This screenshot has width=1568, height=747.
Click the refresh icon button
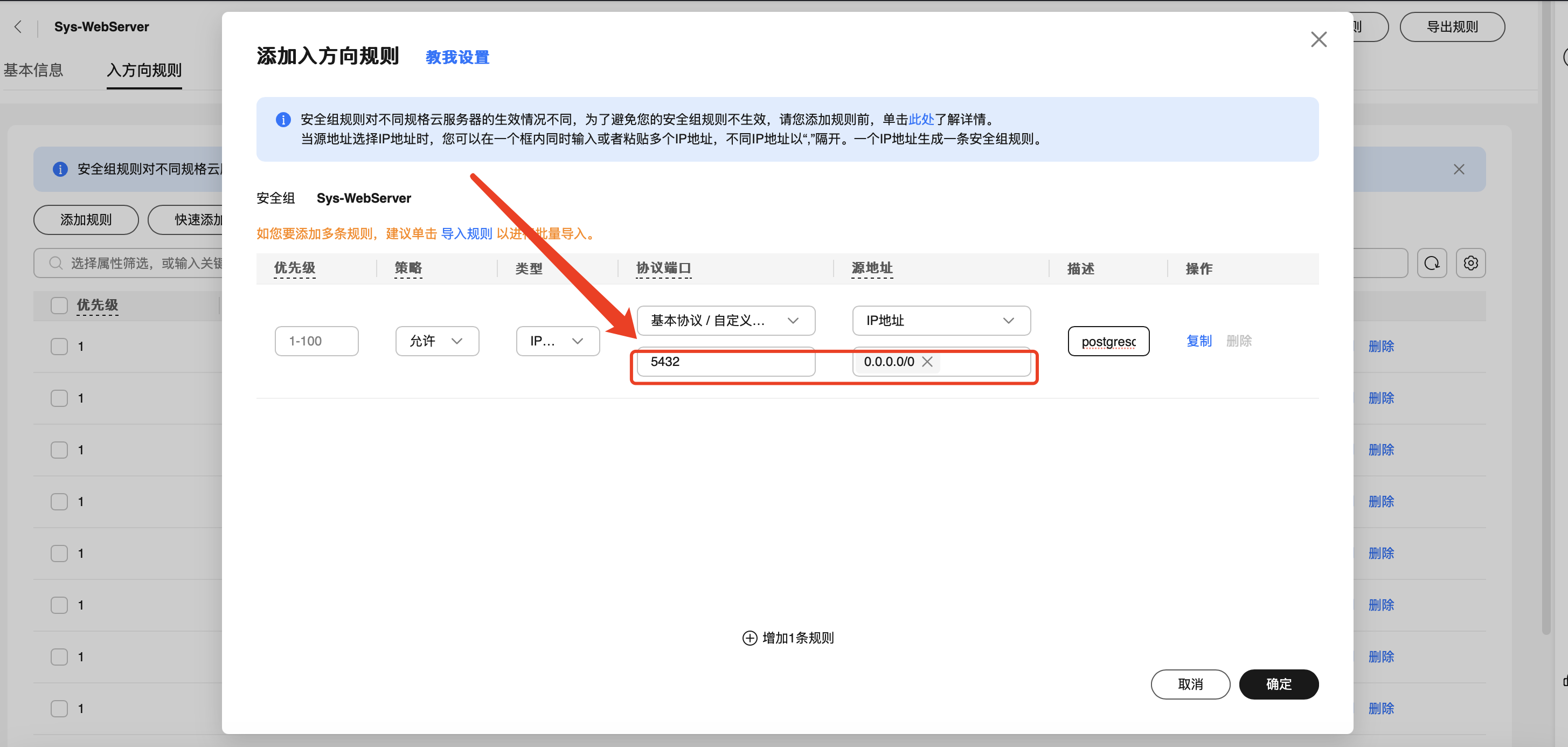click(x=1431, y=263)
